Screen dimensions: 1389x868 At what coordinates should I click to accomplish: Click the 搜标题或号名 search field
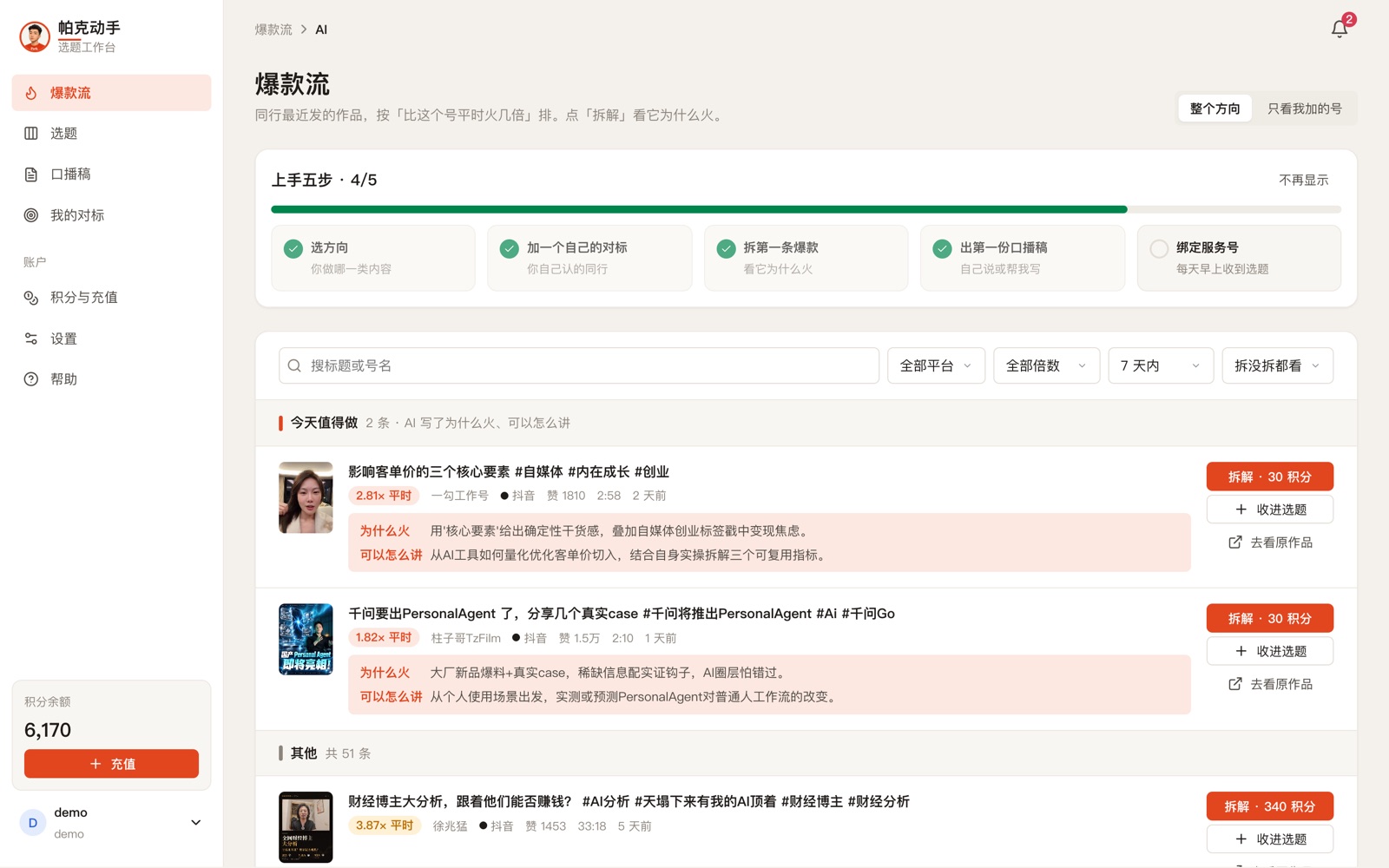[x=579, y=365]
